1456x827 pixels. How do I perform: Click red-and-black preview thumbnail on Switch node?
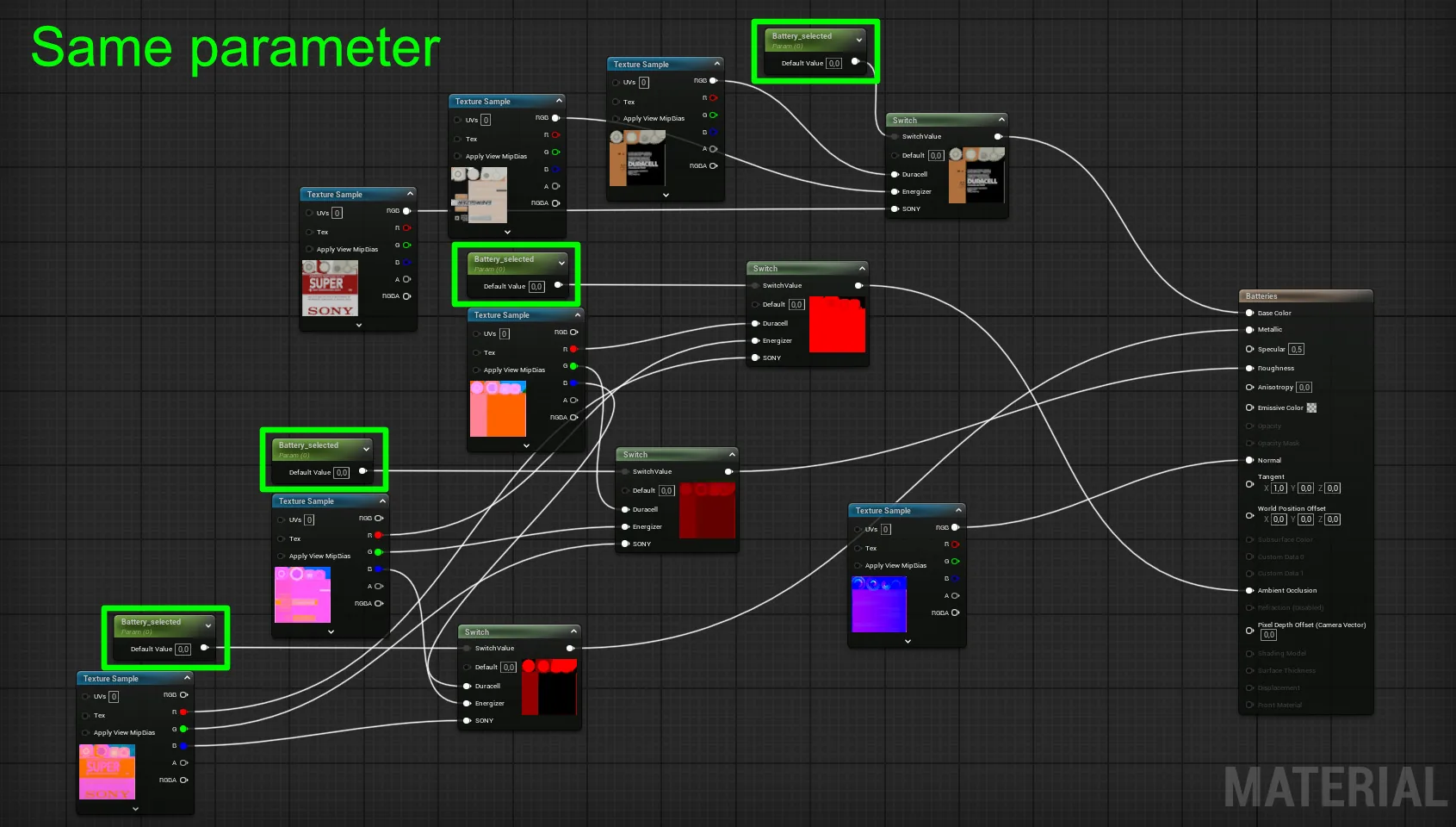tap(549, 687)
